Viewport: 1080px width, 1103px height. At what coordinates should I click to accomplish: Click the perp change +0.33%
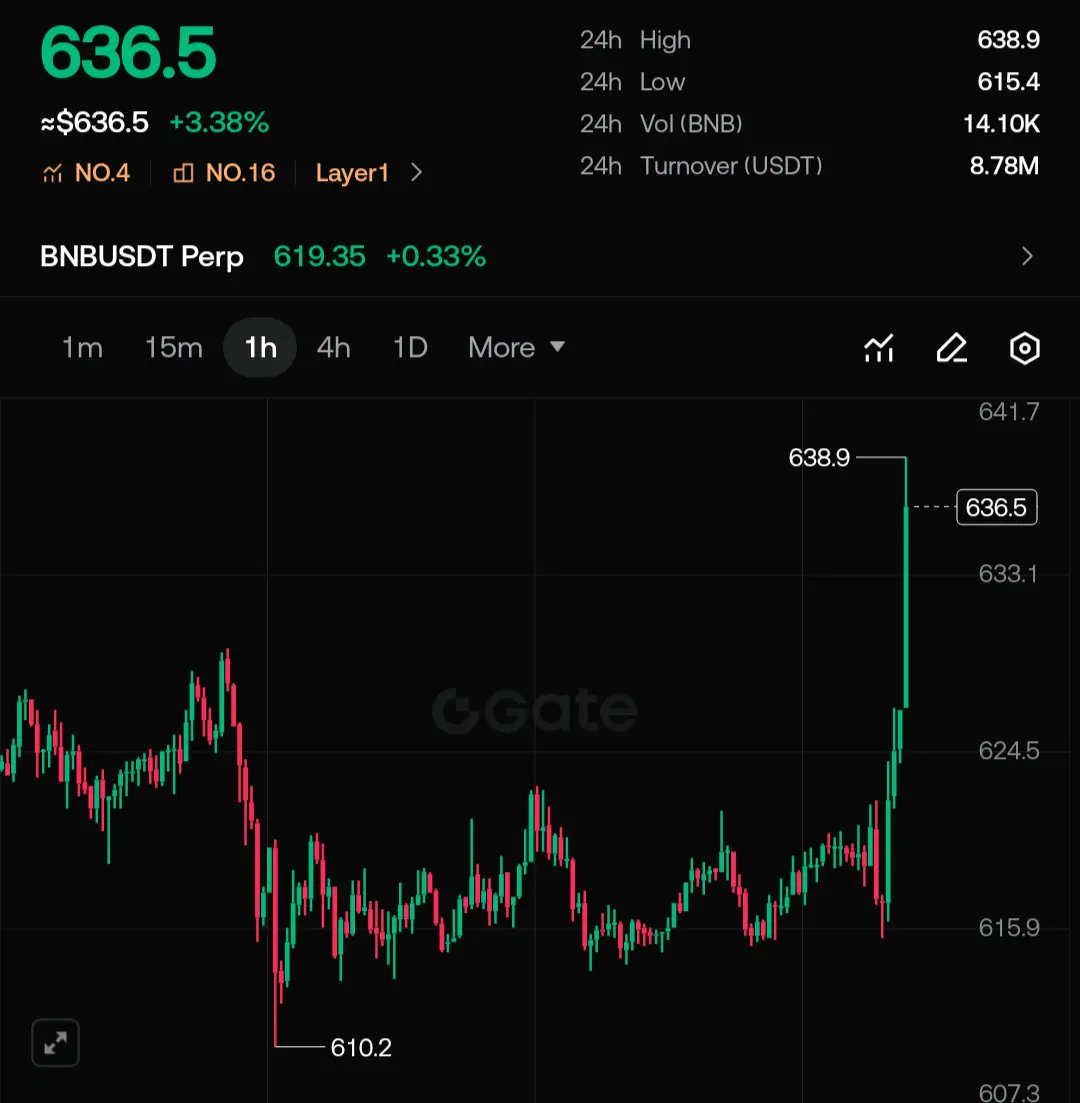[x=436, y=256]
